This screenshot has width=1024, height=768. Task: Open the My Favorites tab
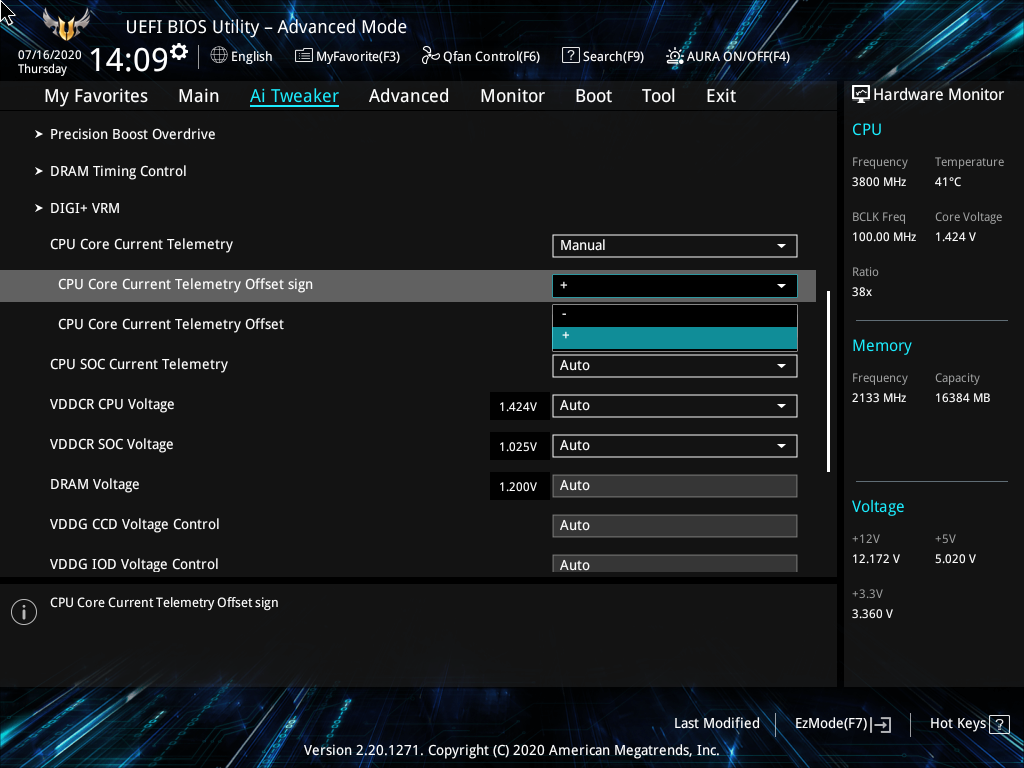point(96,96)
